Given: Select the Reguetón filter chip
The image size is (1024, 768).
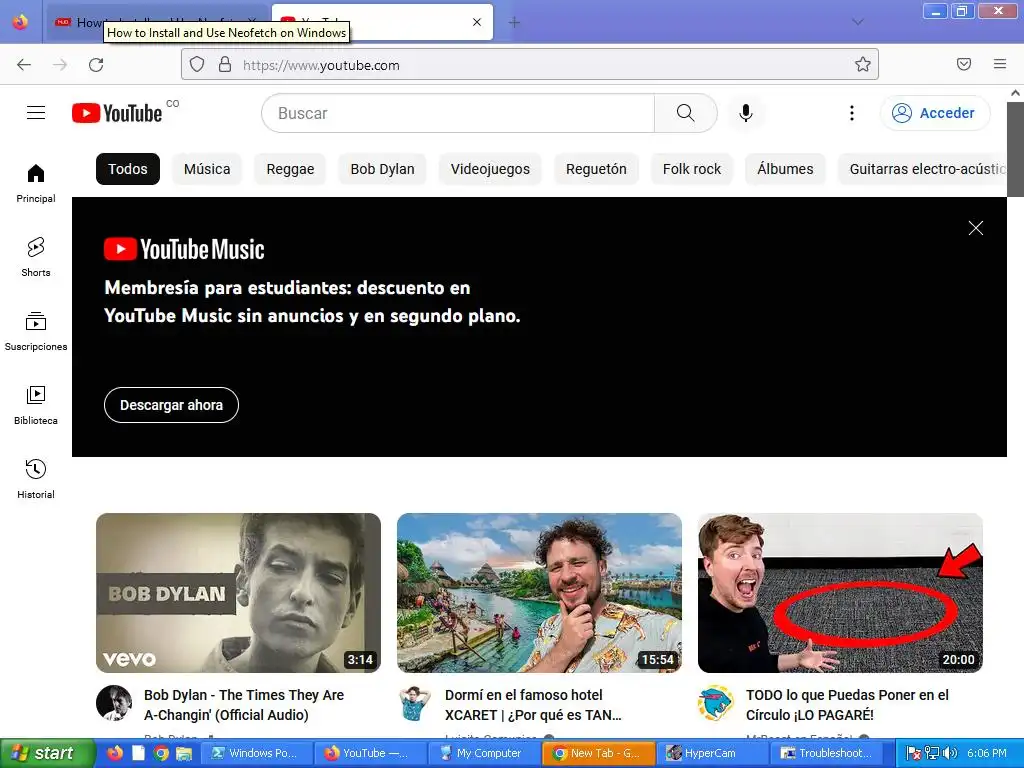Looking at the screenshot, I should point(596,169).
